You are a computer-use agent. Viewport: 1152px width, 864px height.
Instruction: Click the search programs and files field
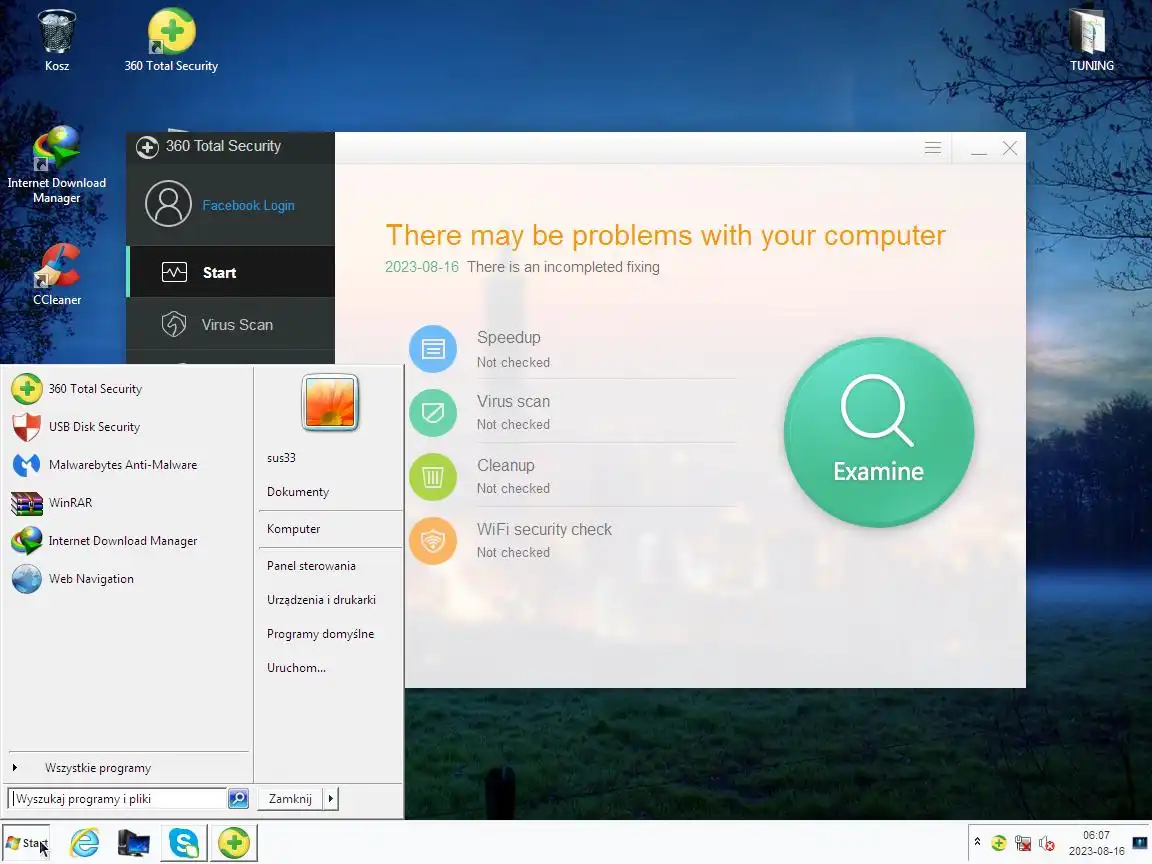point(117,799)
